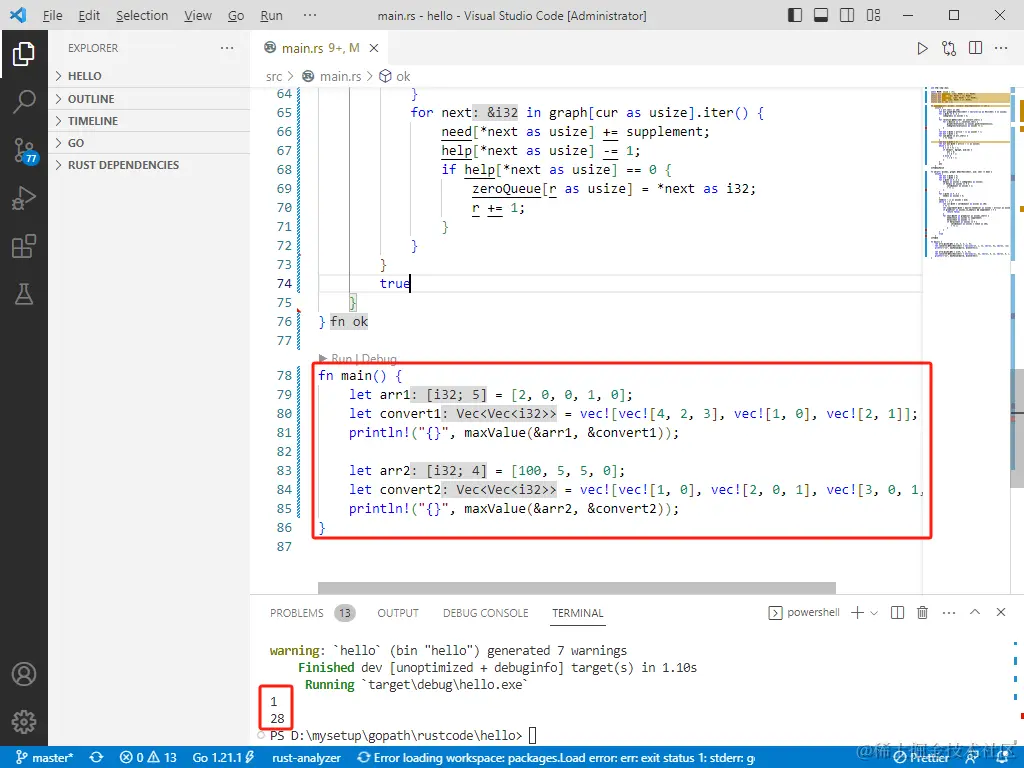Open the Explorer view in activity bar

pyautogui.click(x=24, y=54)
